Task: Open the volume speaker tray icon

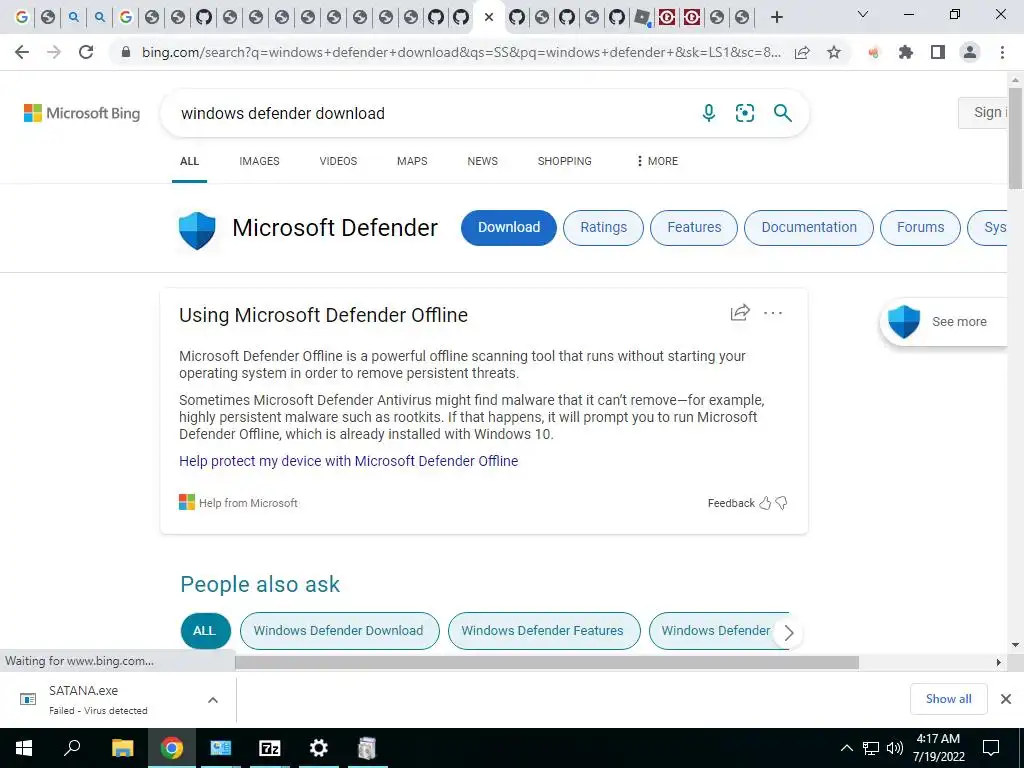Action: (x=895, y=748)
